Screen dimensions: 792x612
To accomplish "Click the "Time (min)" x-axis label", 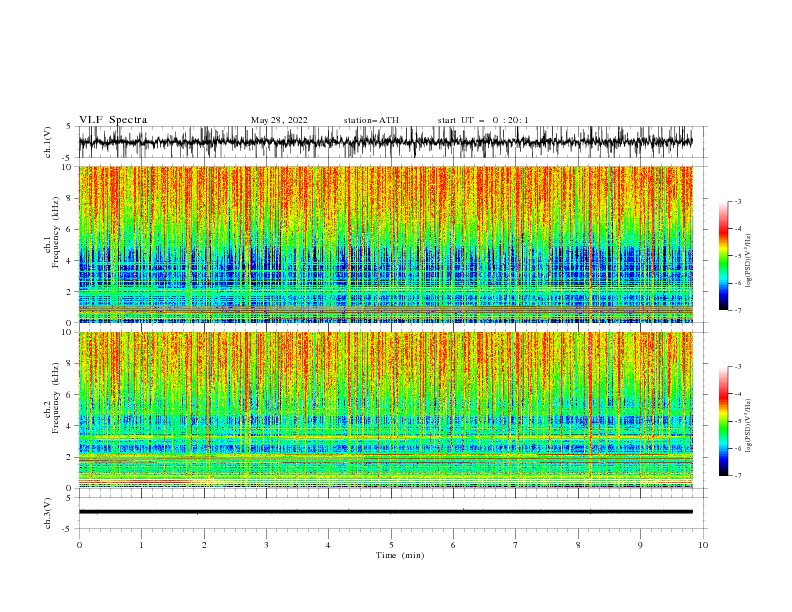I will pyautogui.click(x=400, y=555).
